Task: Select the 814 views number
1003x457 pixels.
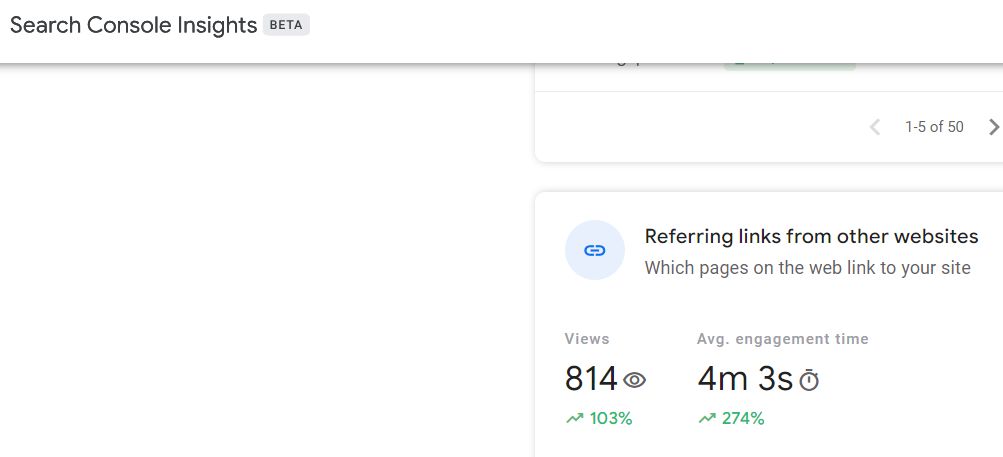Action: point(590,379)
